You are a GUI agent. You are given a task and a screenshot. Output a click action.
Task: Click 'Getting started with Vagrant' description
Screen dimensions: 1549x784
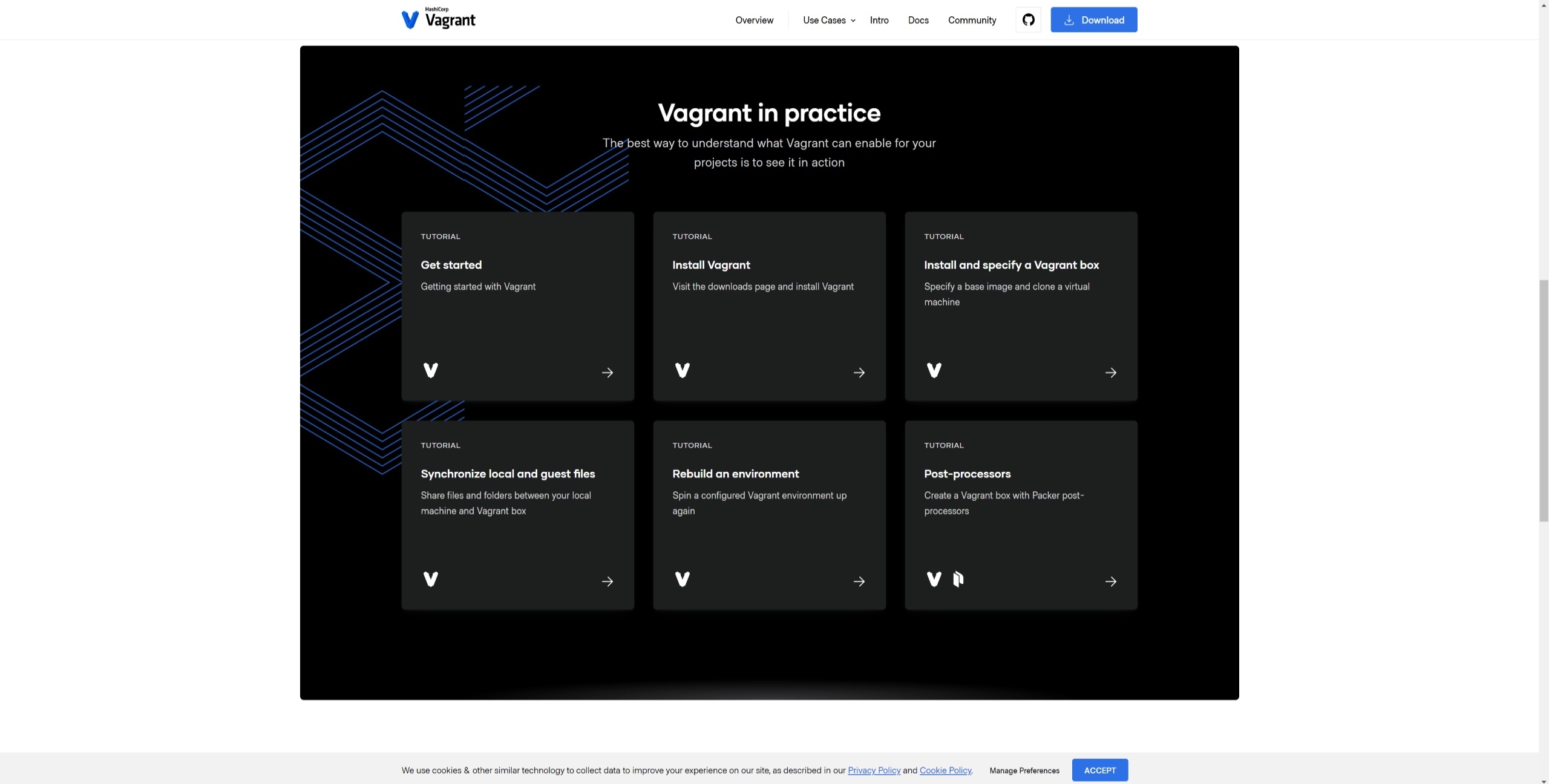point(478,287)
